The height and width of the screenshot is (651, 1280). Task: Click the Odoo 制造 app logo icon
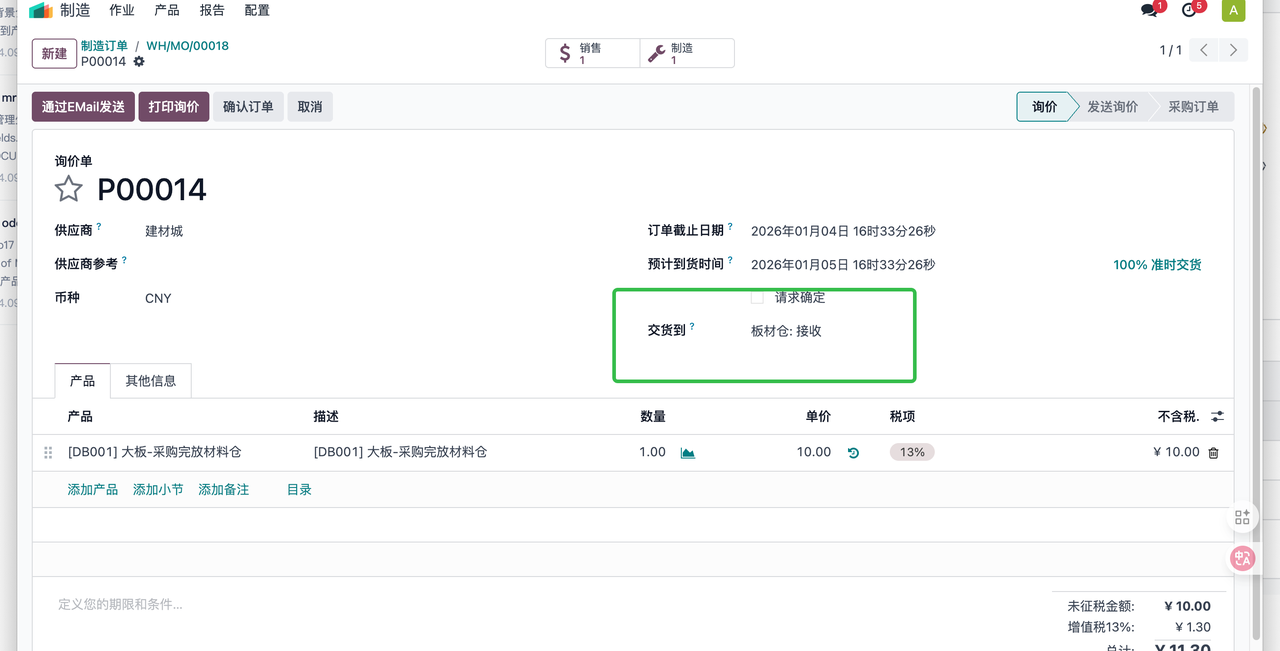[40, 10]
